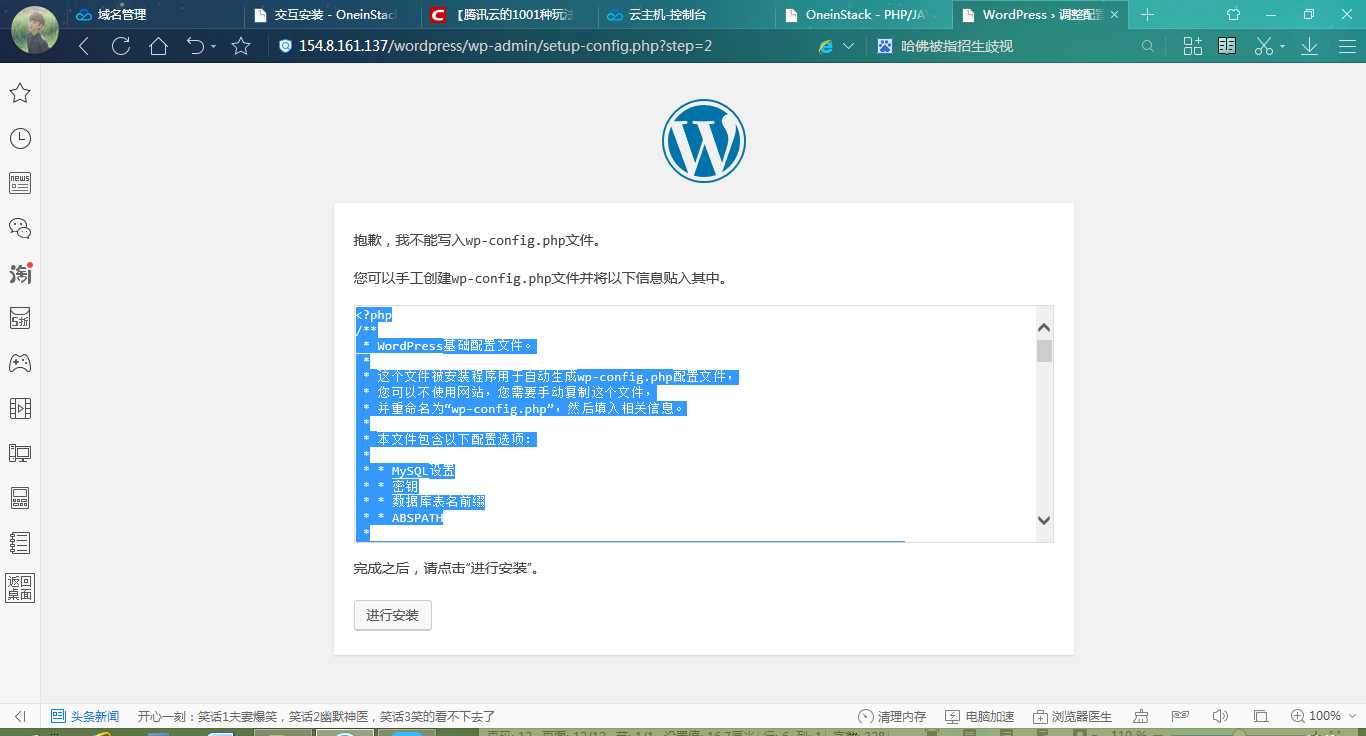1366x736 pixels.
Task: Open the games controller sidebar icon
Action: (19, 363)
